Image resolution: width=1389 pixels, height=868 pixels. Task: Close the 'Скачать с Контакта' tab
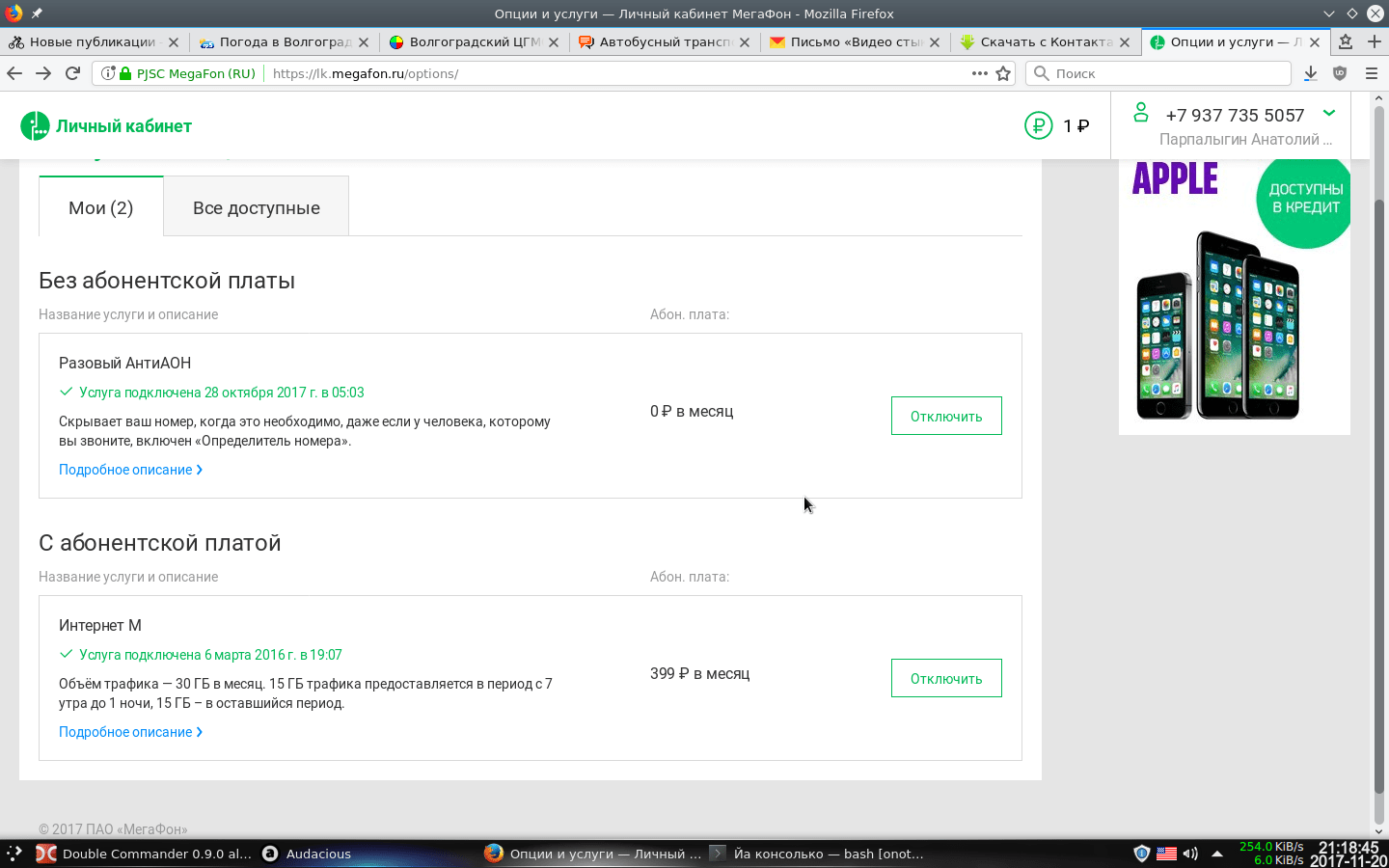(1125, 42)
